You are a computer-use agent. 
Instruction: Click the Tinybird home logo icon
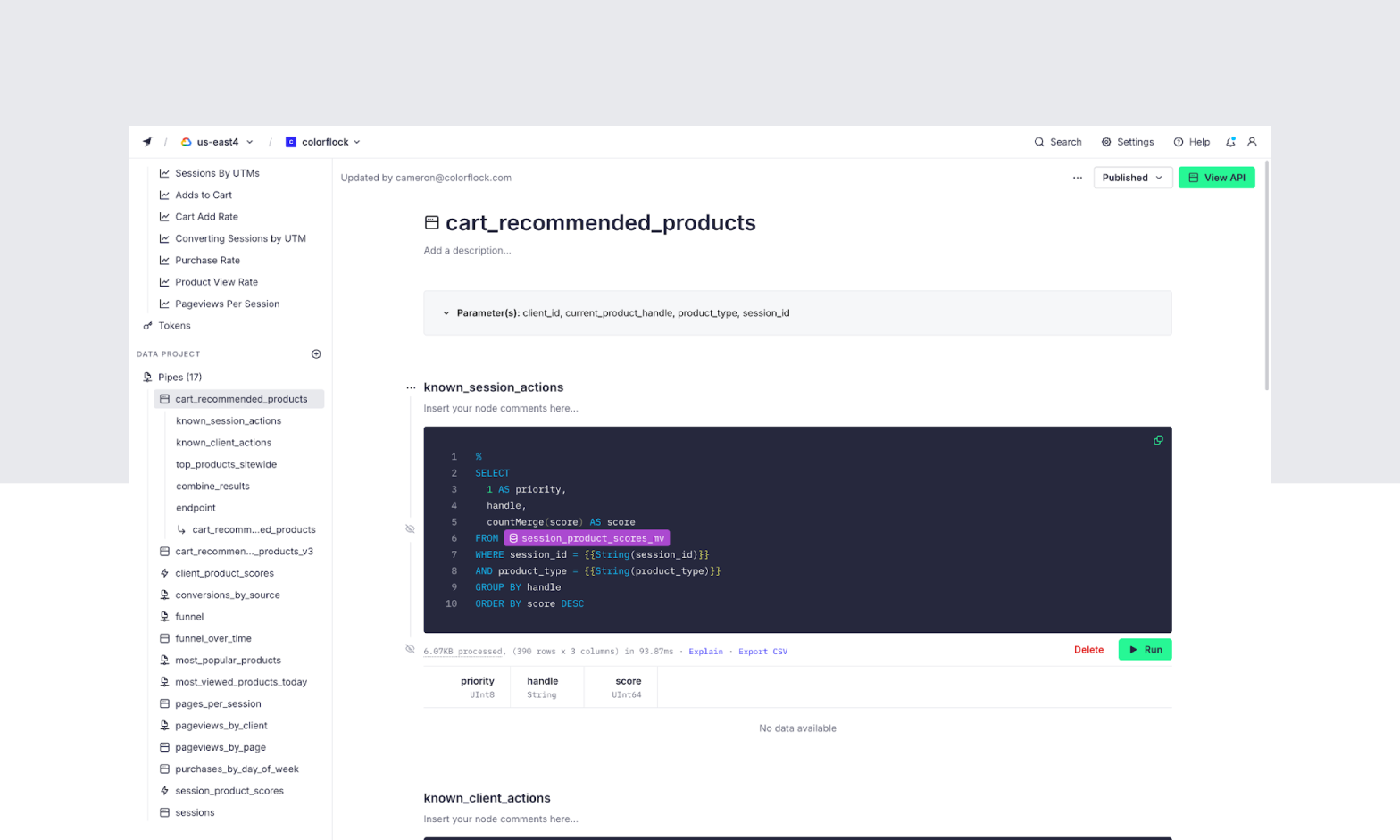(147, 142)
